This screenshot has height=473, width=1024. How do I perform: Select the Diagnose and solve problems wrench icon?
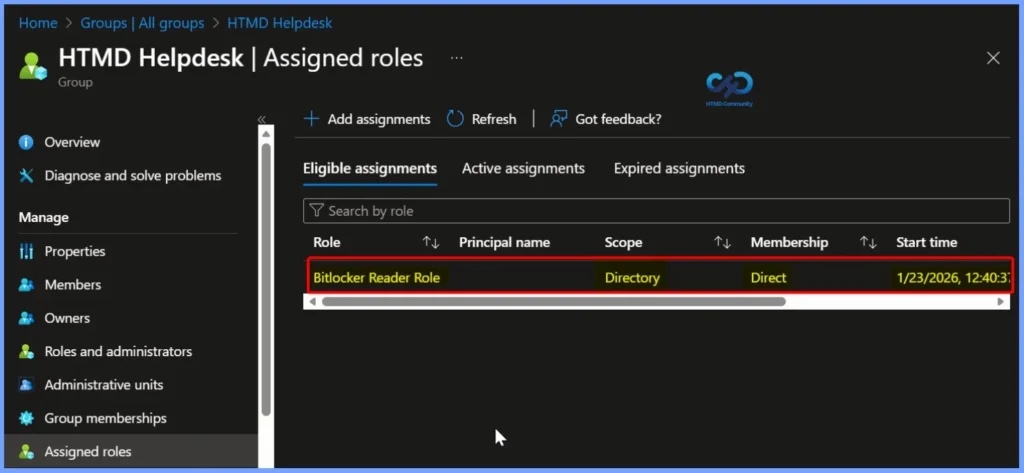pyautogui.click(x=26, y=176)
